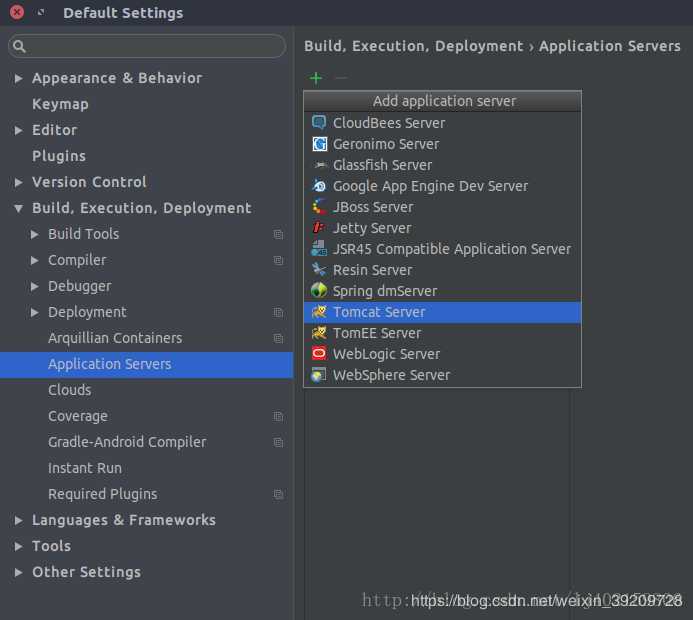Click the JBoss Server icon
Screen dimensions: 693x620
319,207
